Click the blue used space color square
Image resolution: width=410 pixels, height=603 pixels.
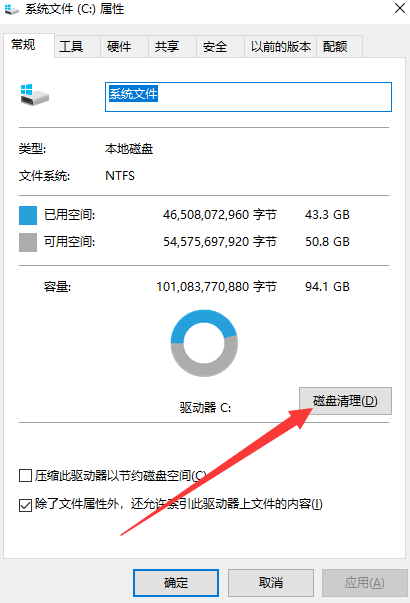coord(28,215)
